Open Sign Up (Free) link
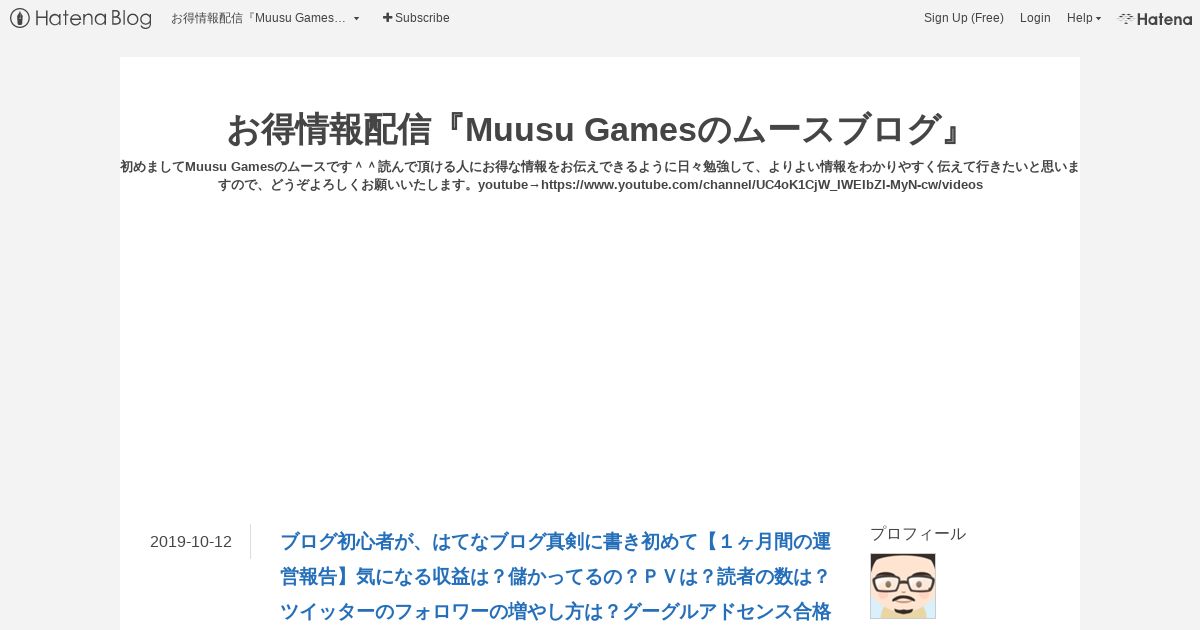This screenshot has height=630, width=1200. point(963,18)
